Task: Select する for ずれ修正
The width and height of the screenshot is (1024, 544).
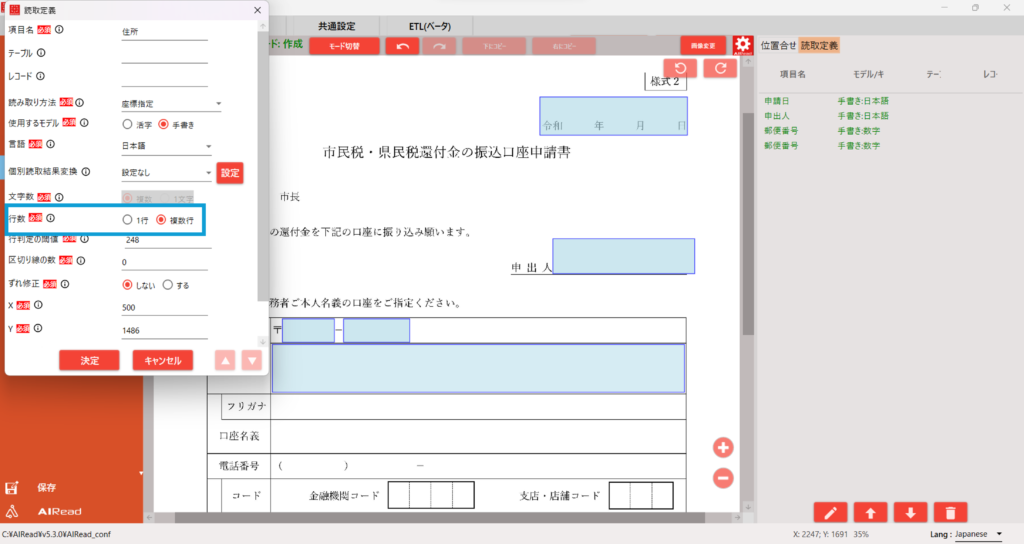Action: tap(167, 285)
